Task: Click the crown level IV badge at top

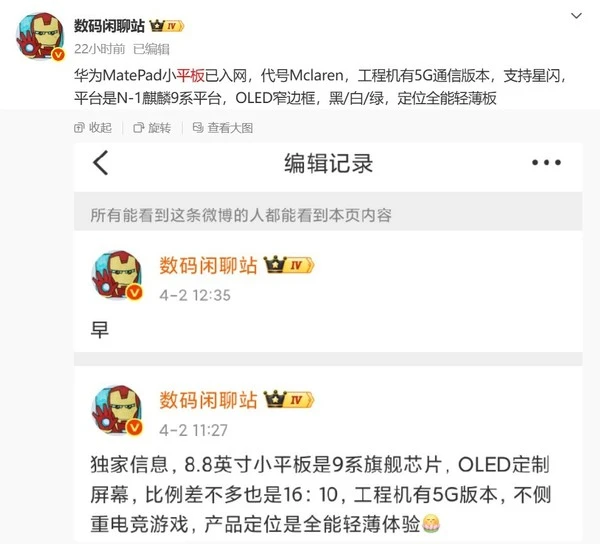Action: pyautogui.click(x=166, y=26)
